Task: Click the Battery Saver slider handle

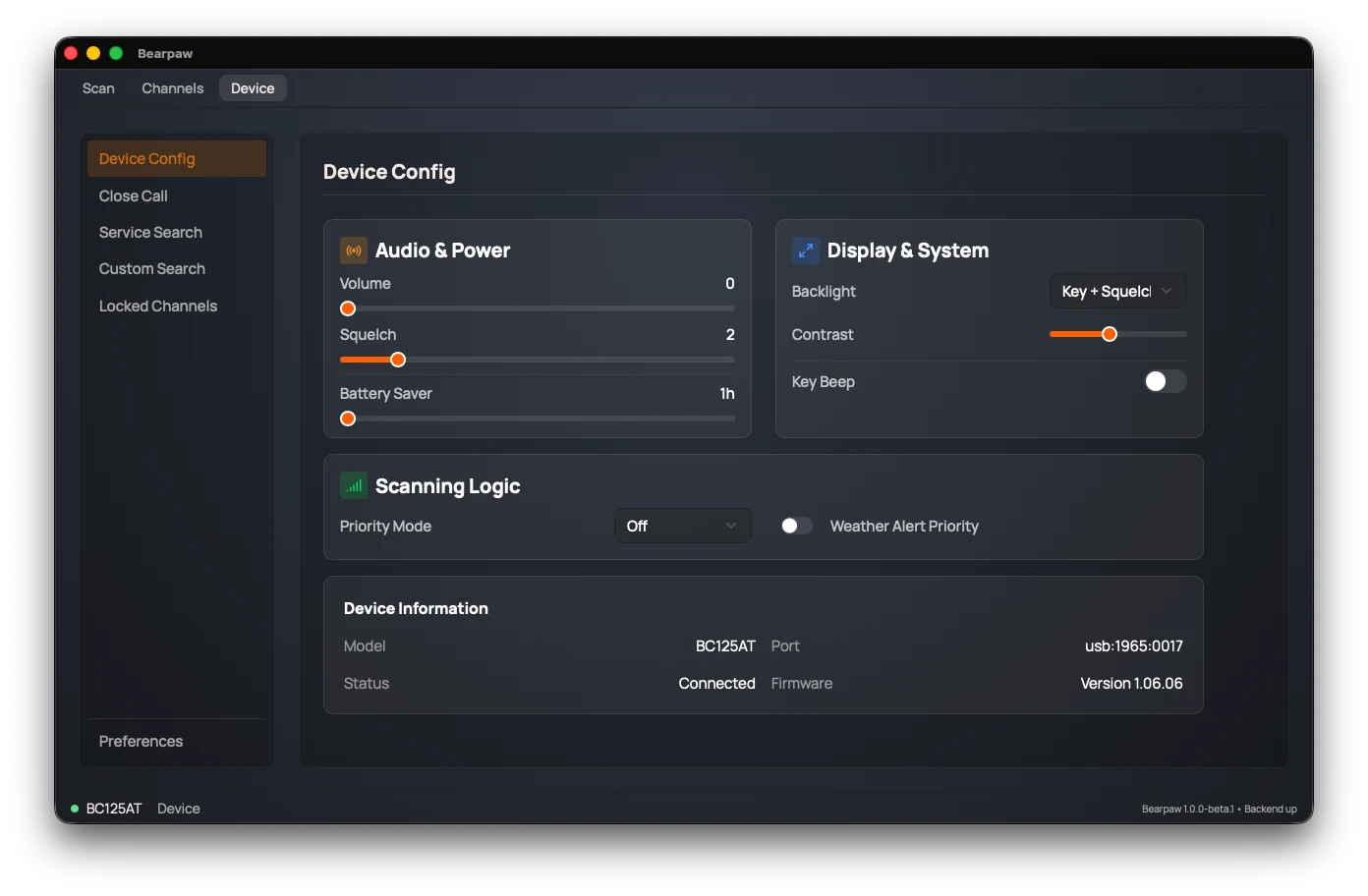Action: pos(348,419)
